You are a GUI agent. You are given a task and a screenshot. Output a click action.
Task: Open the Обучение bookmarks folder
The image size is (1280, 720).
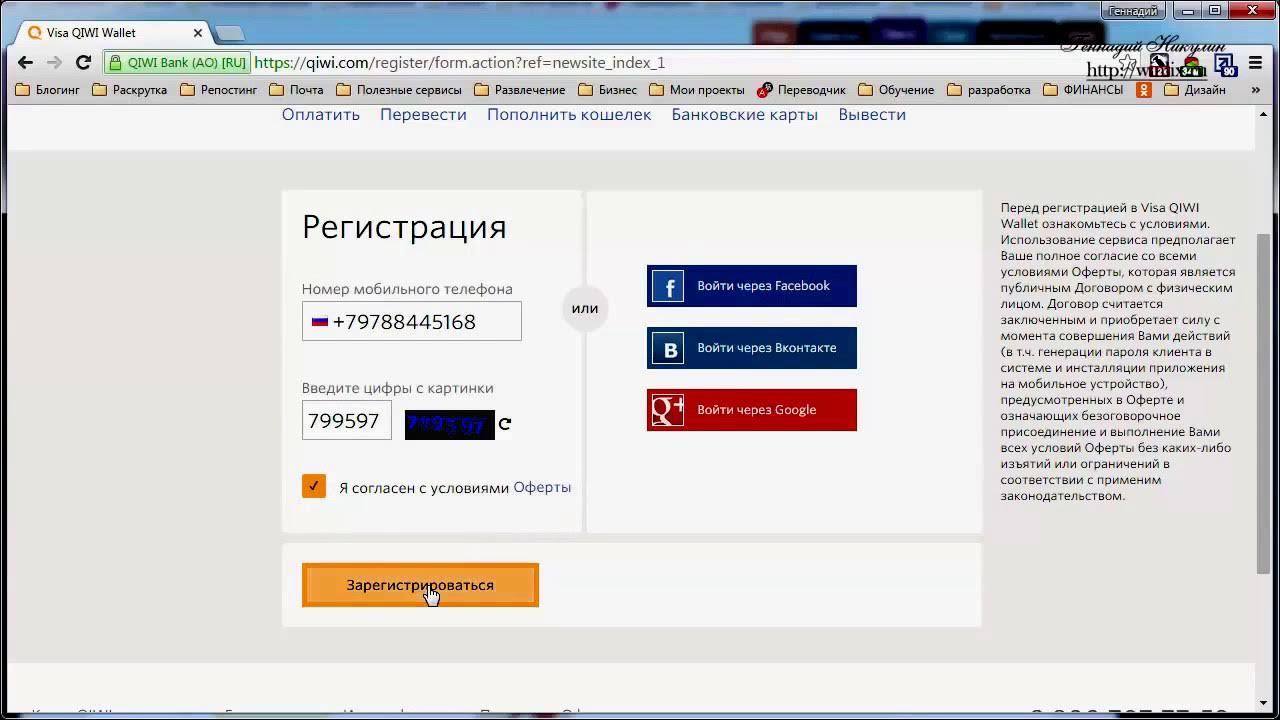[x=896, y=90]
